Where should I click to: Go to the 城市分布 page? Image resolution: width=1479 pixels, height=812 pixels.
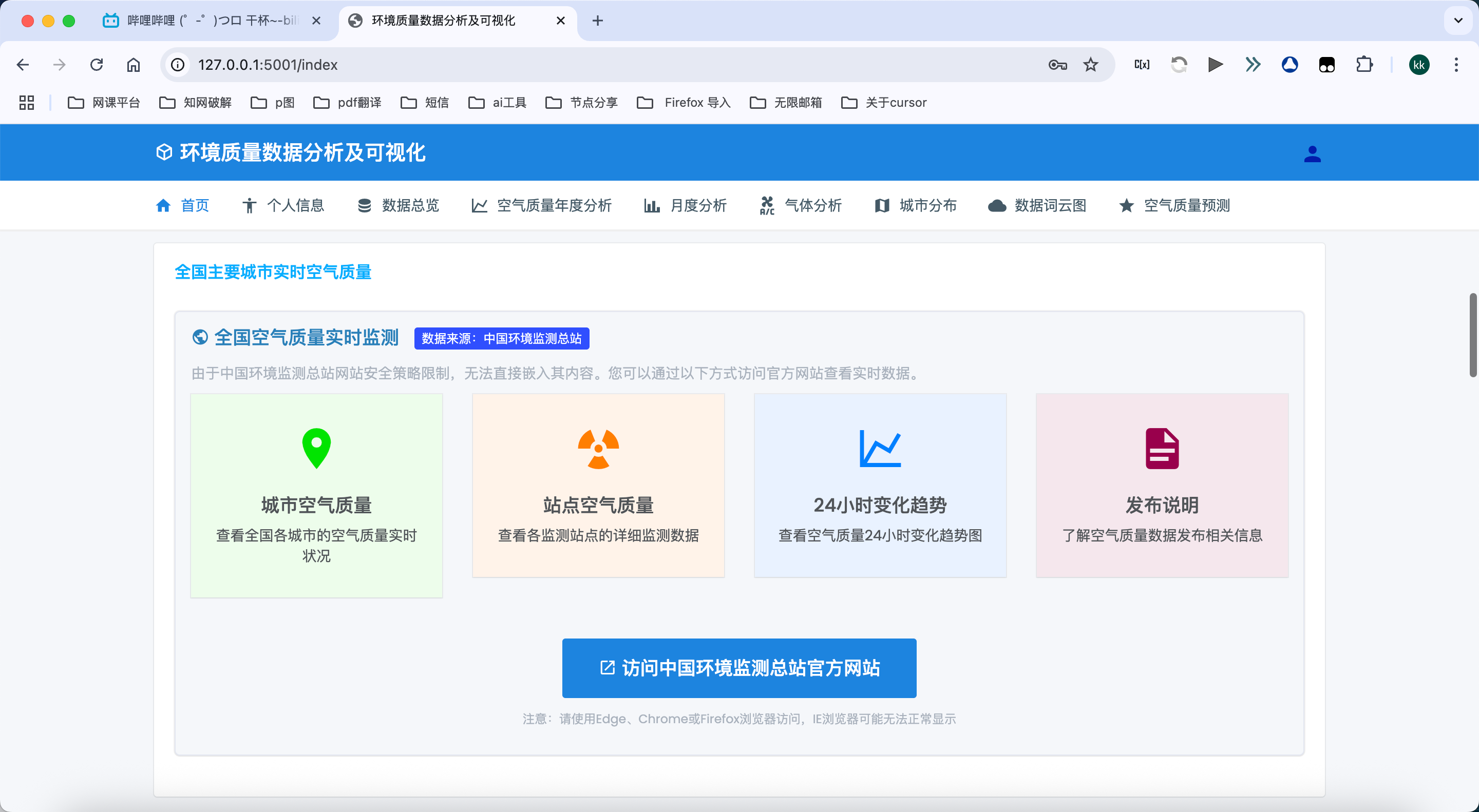point(916,205)
